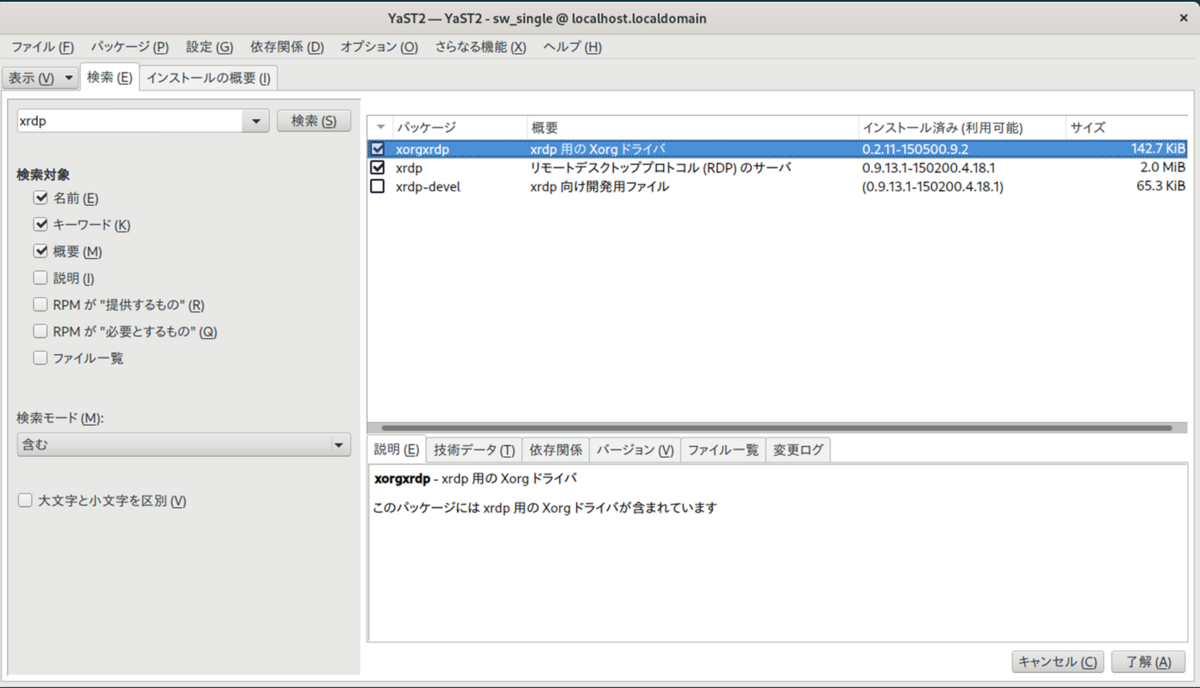The image size is (1200, 688).
Task: Switch to the 変更ログ tab
Action: 798,450
